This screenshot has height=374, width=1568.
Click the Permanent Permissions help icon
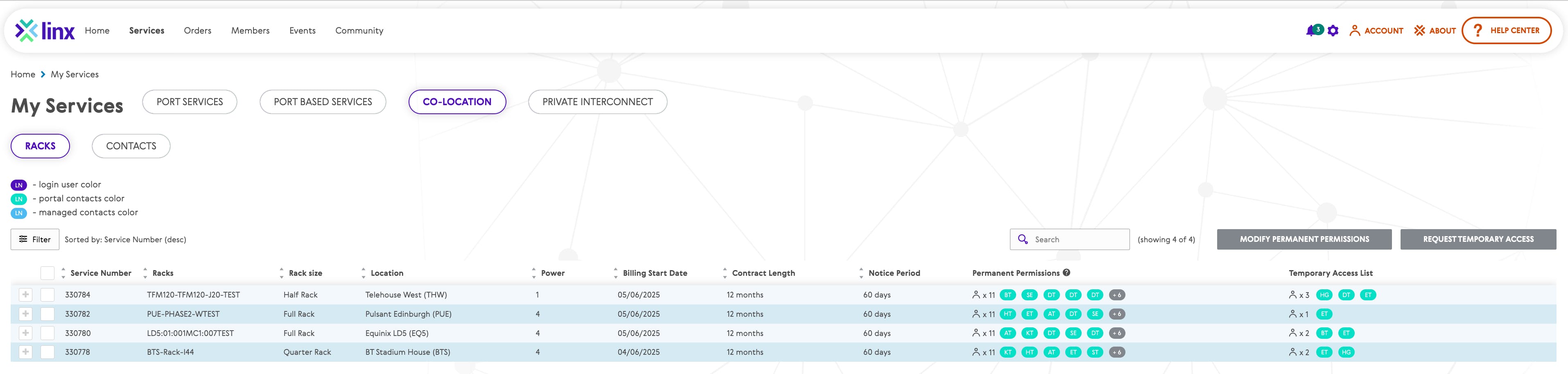click(x=1066, y=273)
